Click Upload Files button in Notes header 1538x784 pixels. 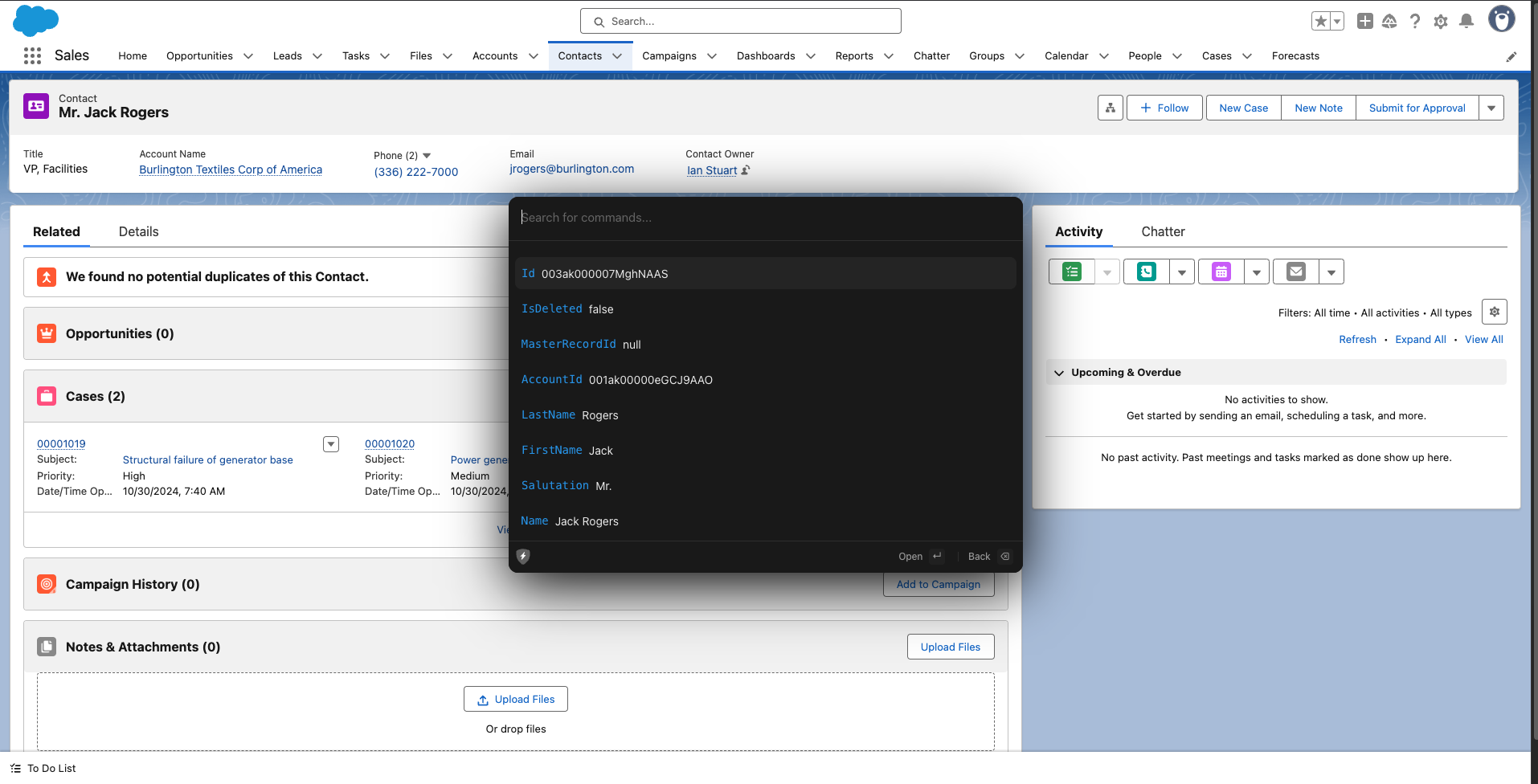point(951,647)
